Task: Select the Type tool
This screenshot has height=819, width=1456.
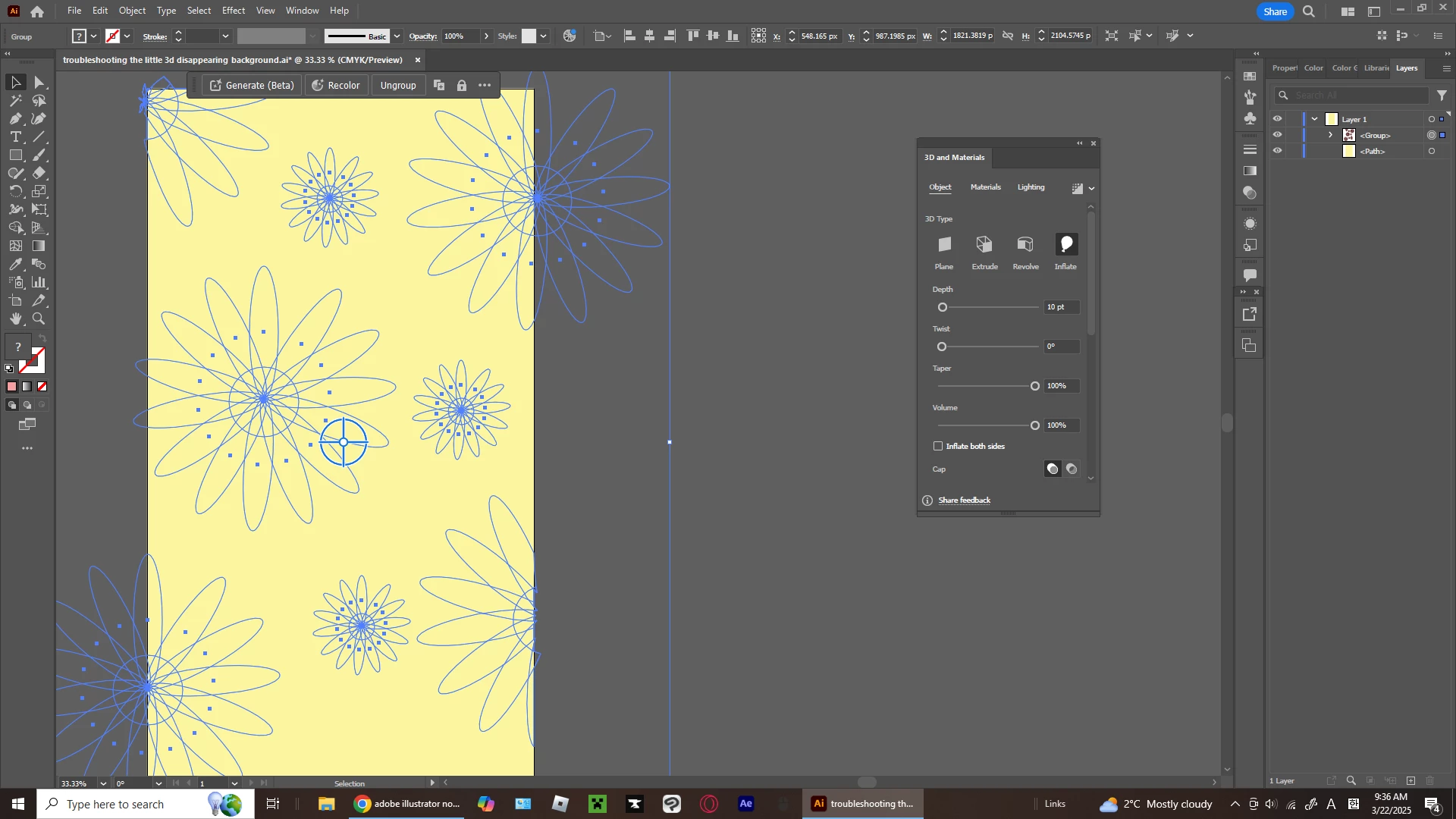Action: [16, 137]
